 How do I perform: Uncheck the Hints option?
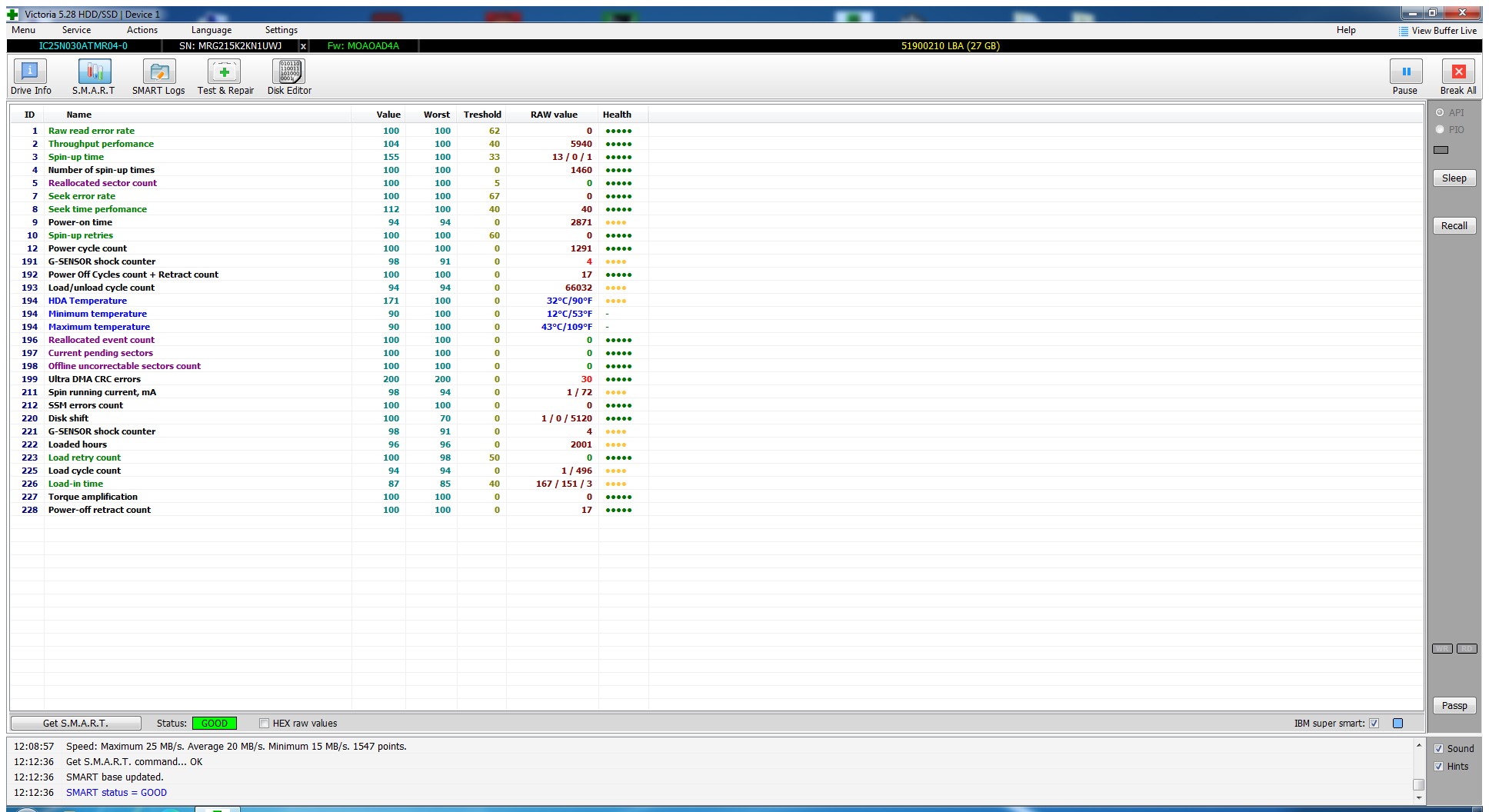(x=1439, y=767)
